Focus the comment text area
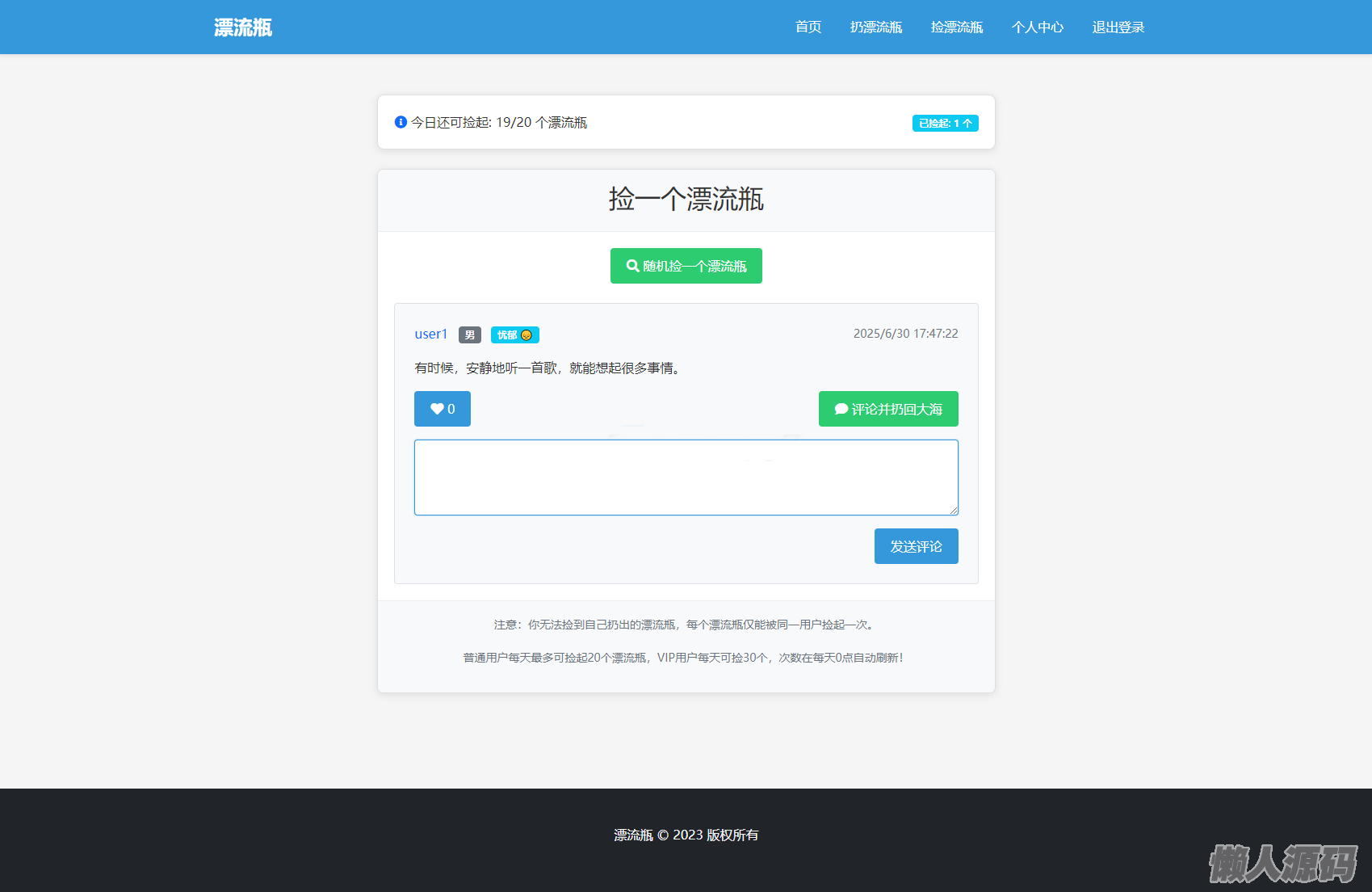The height and width of the screenshot is (892, 1372). [x=686, y=477]
